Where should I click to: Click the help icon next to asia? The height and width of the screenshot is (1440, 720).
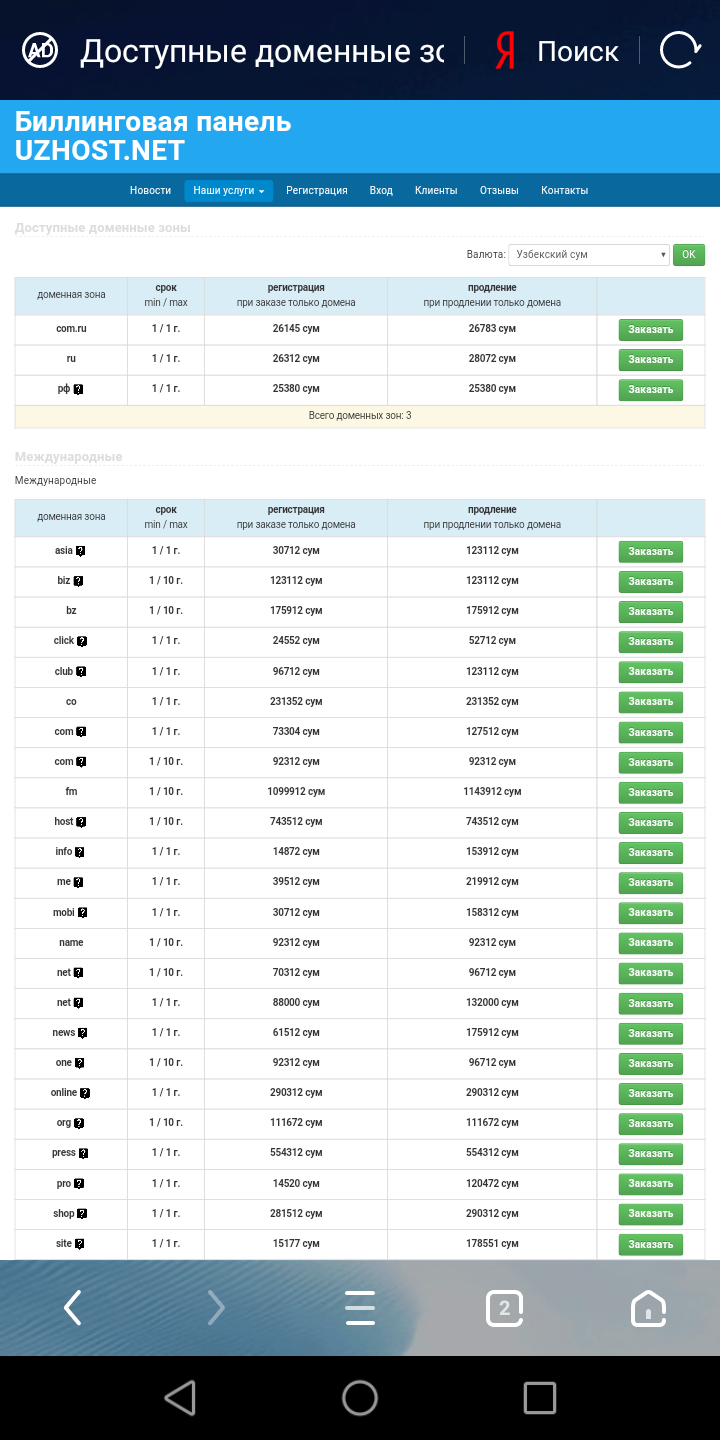(x=81, y=551)
